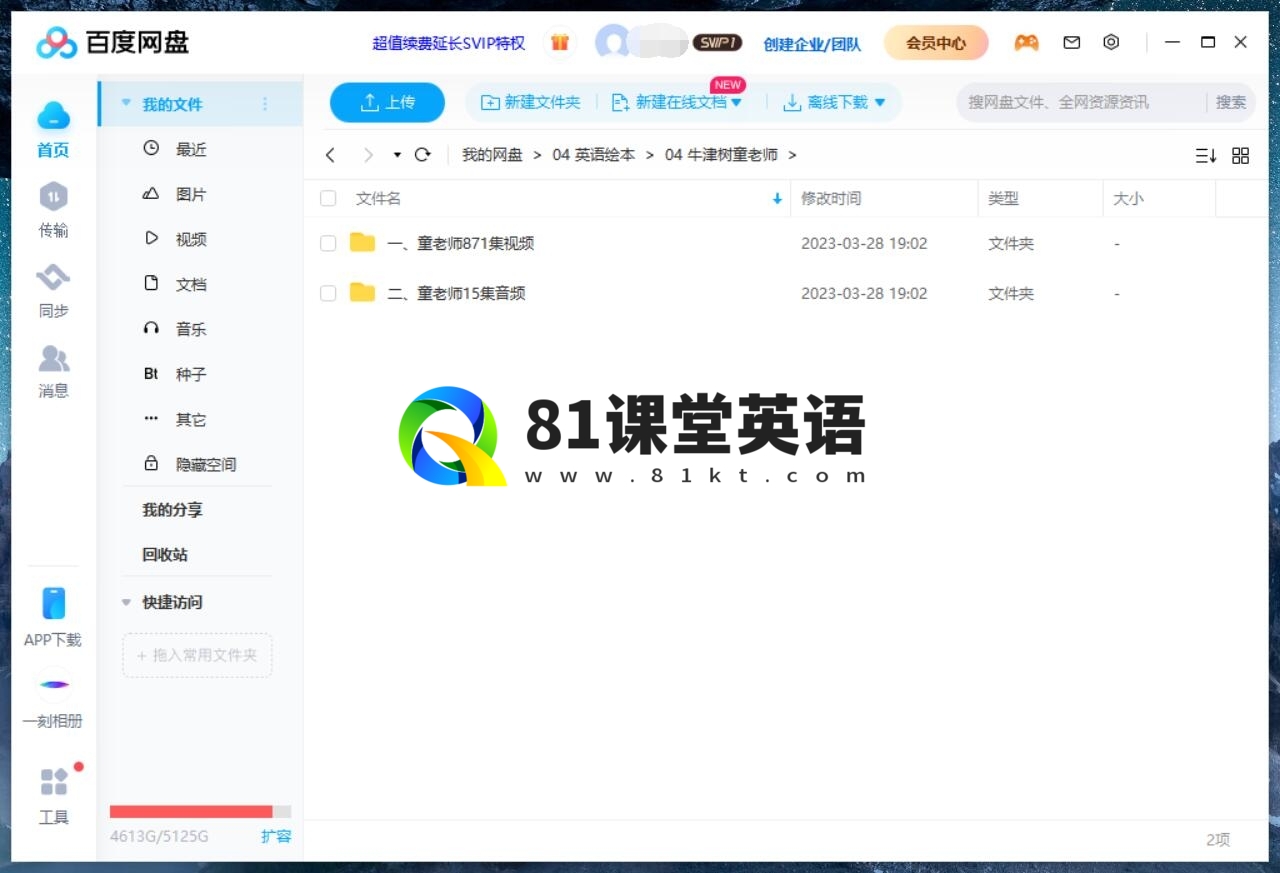The height and width of the screenshot is (873, 1280).
Task: Collapse the 快捷访问 section
Action: 126,602
